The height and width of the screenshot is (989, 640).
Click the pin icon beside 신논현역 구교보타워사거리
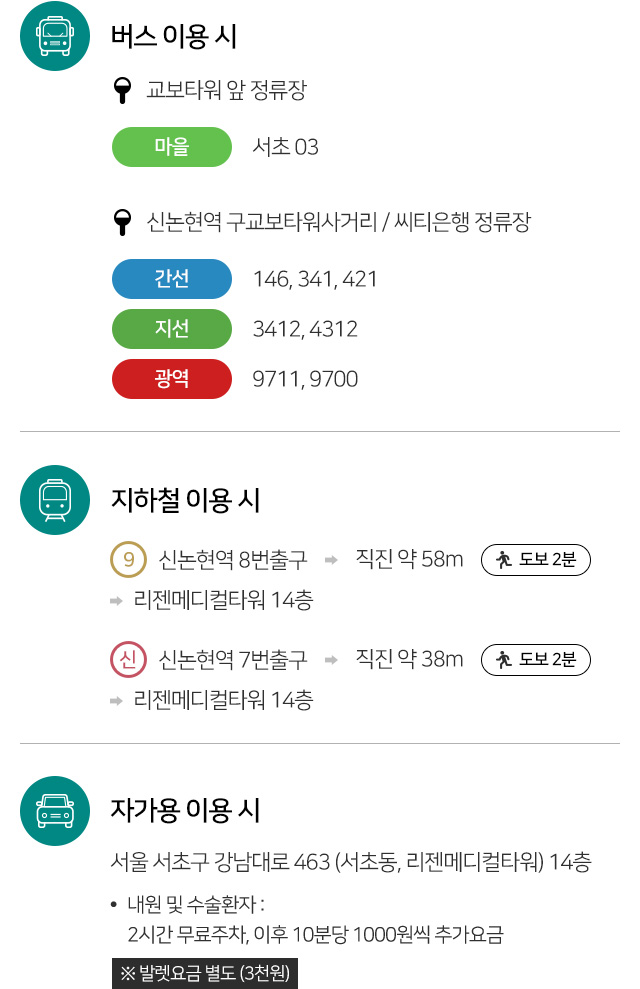pyautogui.click(x=123, y=222)
